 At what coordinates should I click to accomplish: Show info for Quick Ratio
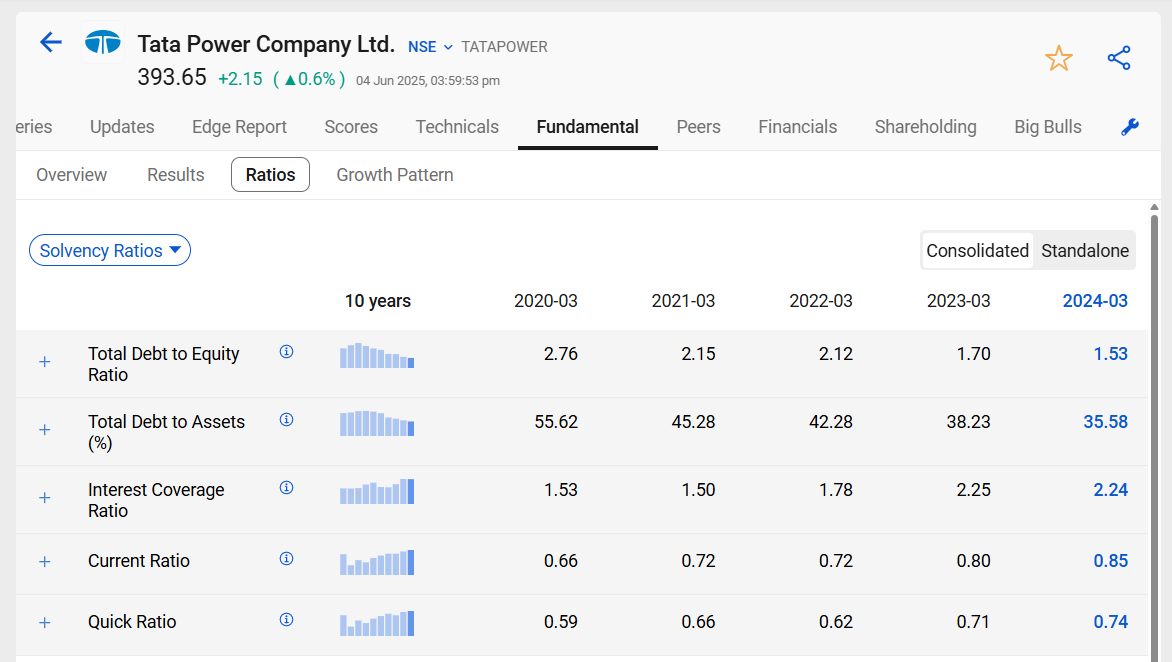[x=286, y=619]
